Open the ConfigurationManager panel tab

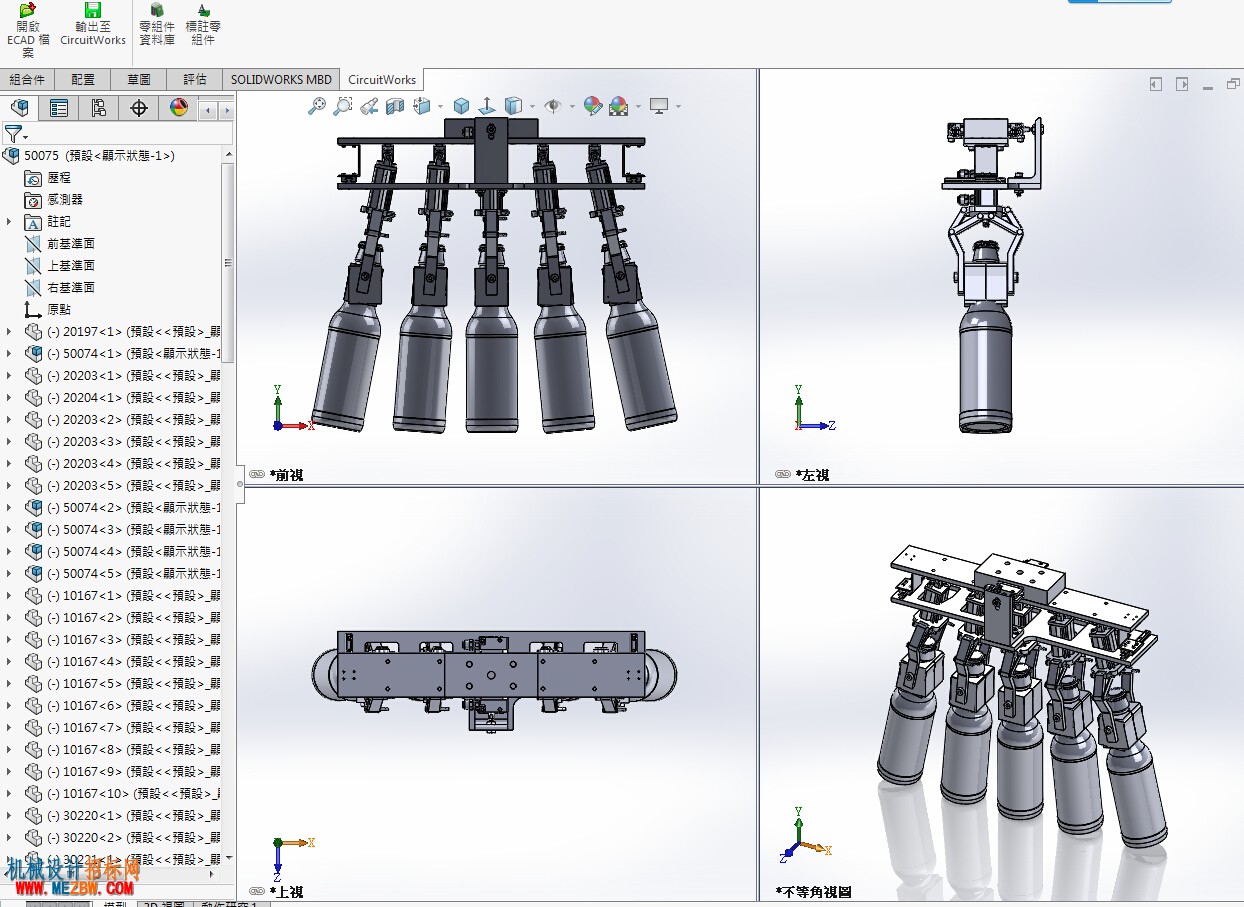point(98,108)
